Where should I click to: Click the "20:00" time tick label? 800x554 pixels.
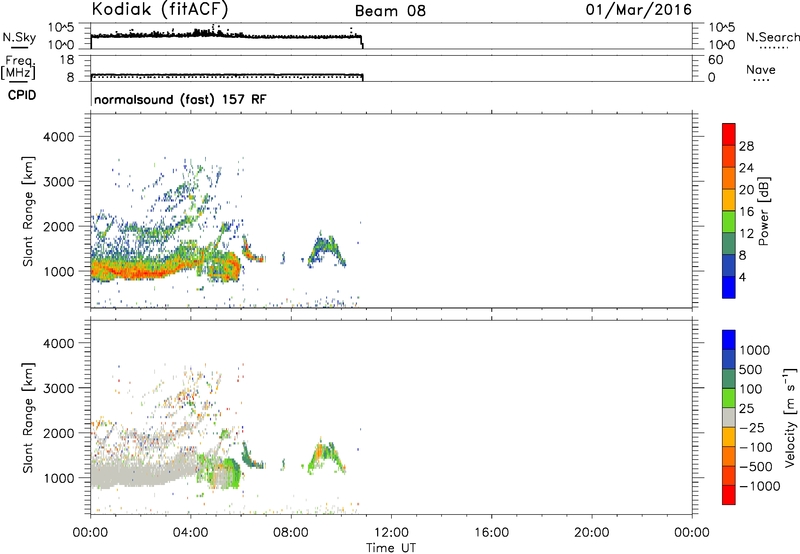(592, 533)
